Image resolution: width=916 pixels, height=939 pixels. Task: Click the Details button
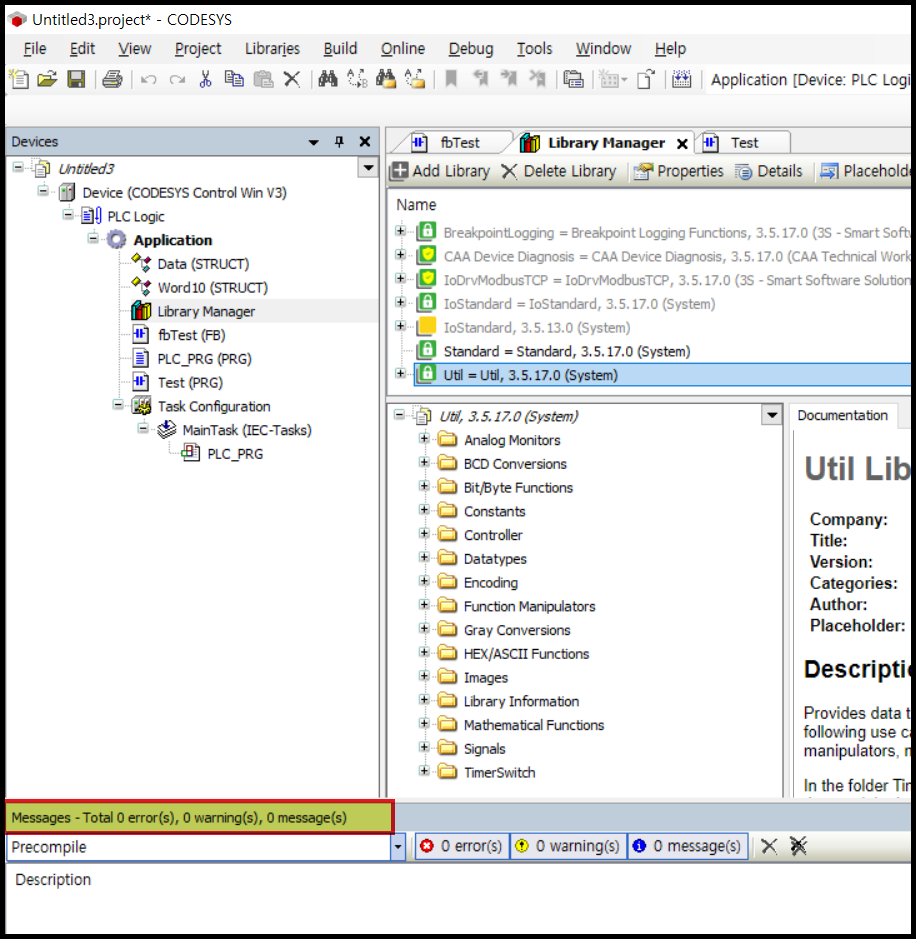769,171
